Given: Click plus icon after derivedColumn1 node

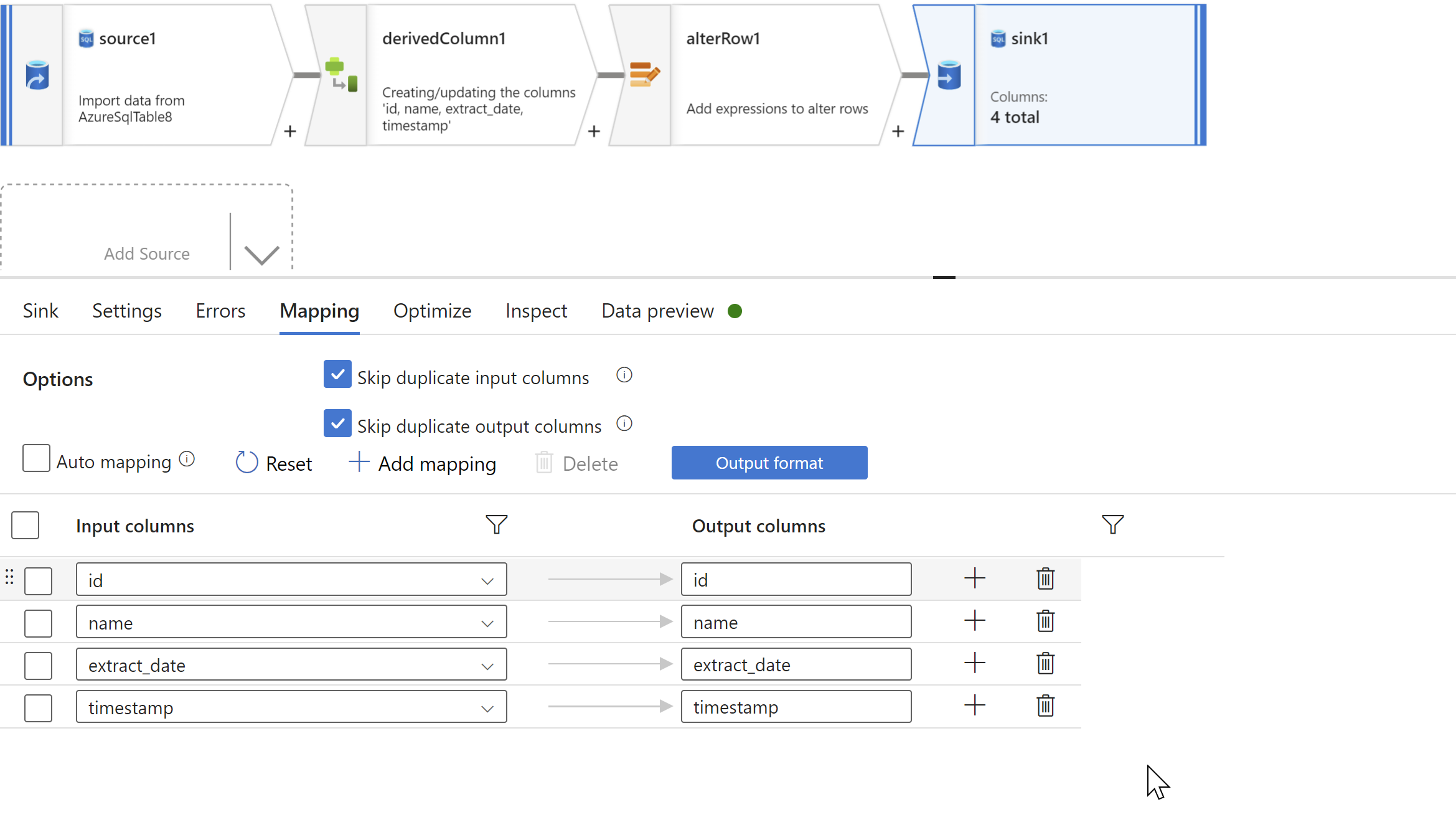Looking at the screenshot, I should (594, 131).
